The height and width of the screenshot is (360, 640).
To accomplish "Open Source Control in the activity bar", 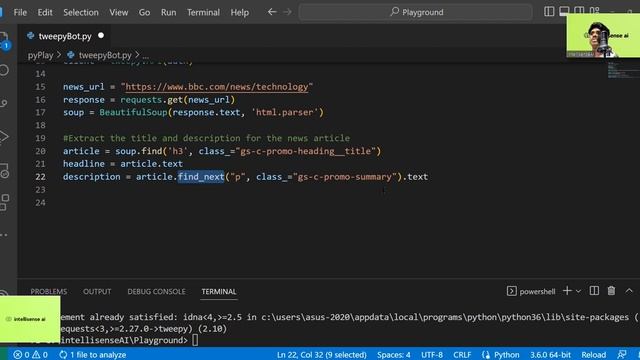I will [x=4, y=103].
